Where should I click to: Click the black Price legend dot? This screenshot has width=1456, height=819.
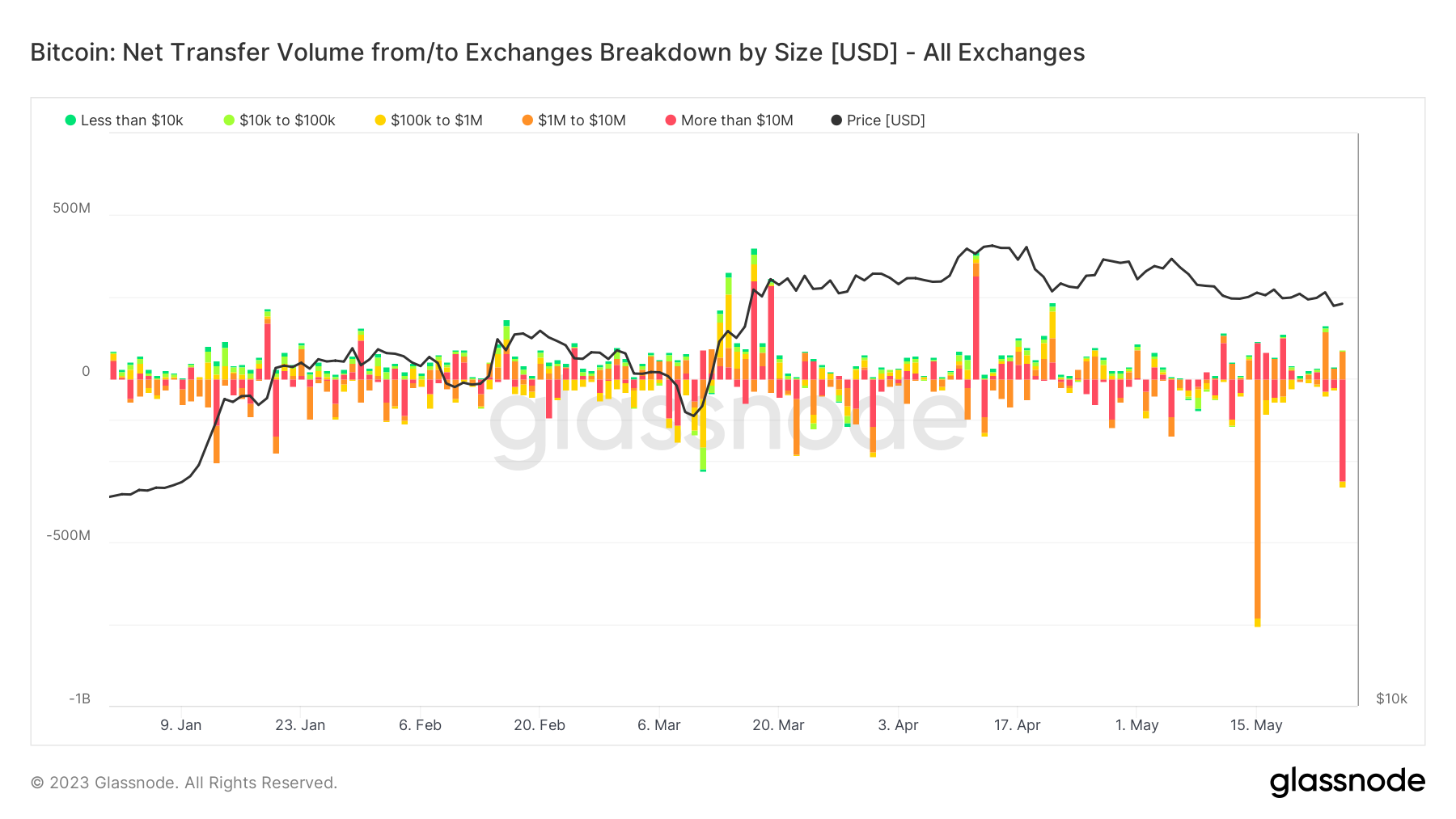click(x=836, y=120)
